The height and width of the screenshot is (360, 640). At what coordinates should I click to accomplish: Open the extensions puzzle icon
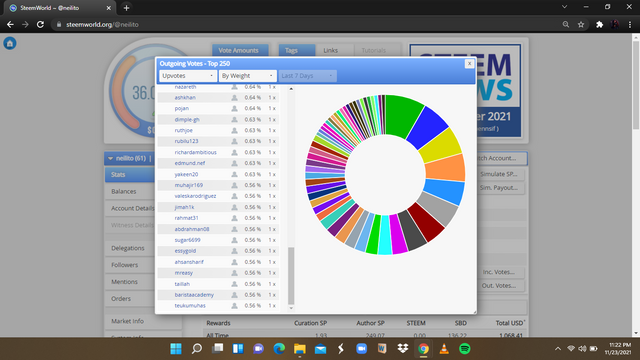pos(599,24)
